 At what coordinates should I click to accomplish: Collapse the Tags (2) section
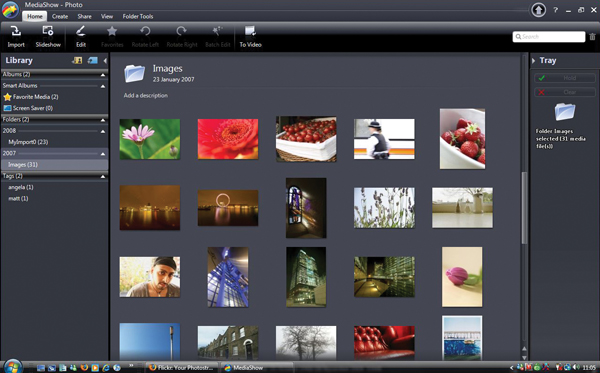point(103,176)
